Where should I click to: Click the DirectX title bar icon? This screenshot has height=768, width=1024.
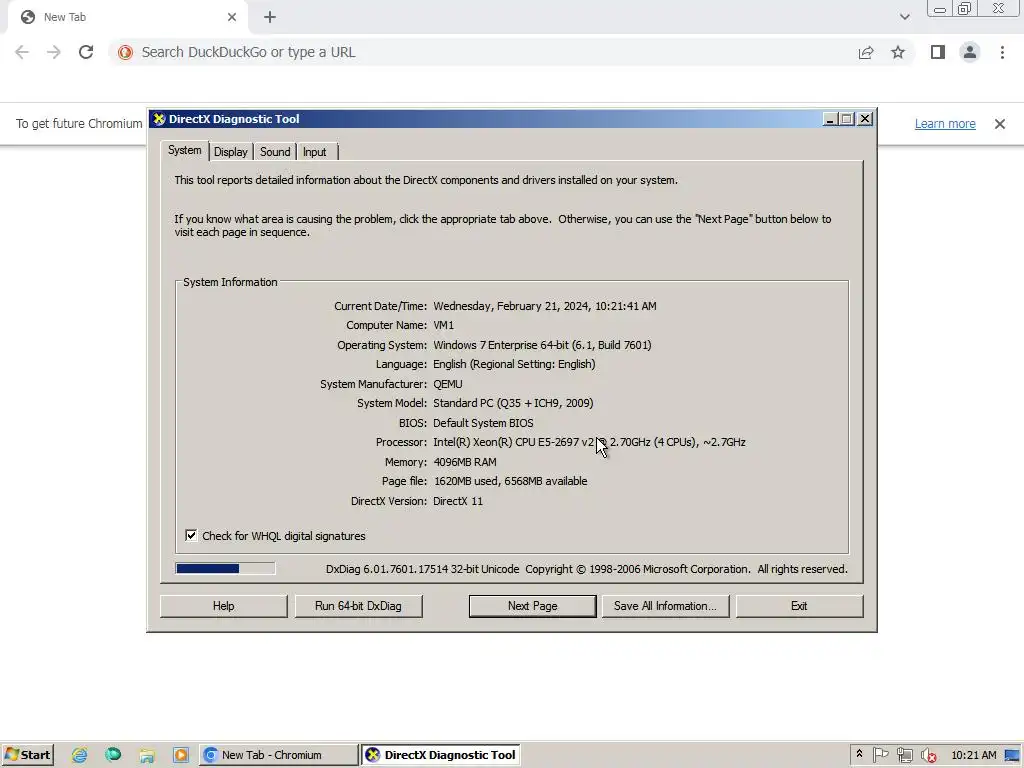coord(159,119)
